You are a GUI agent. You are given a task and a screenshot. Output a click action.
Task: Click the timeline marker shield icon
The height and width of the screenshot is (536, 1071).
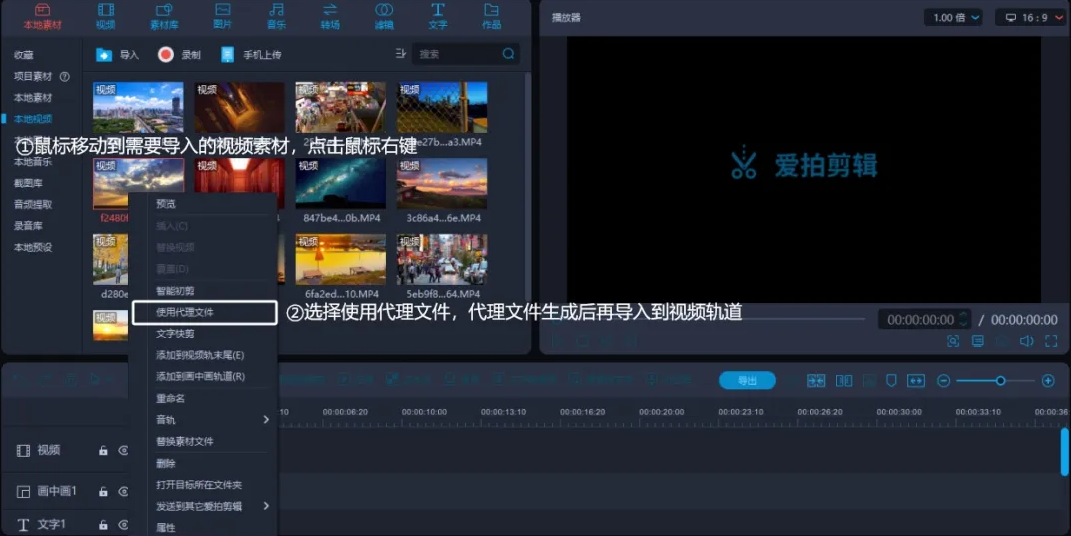coord(891,380)
